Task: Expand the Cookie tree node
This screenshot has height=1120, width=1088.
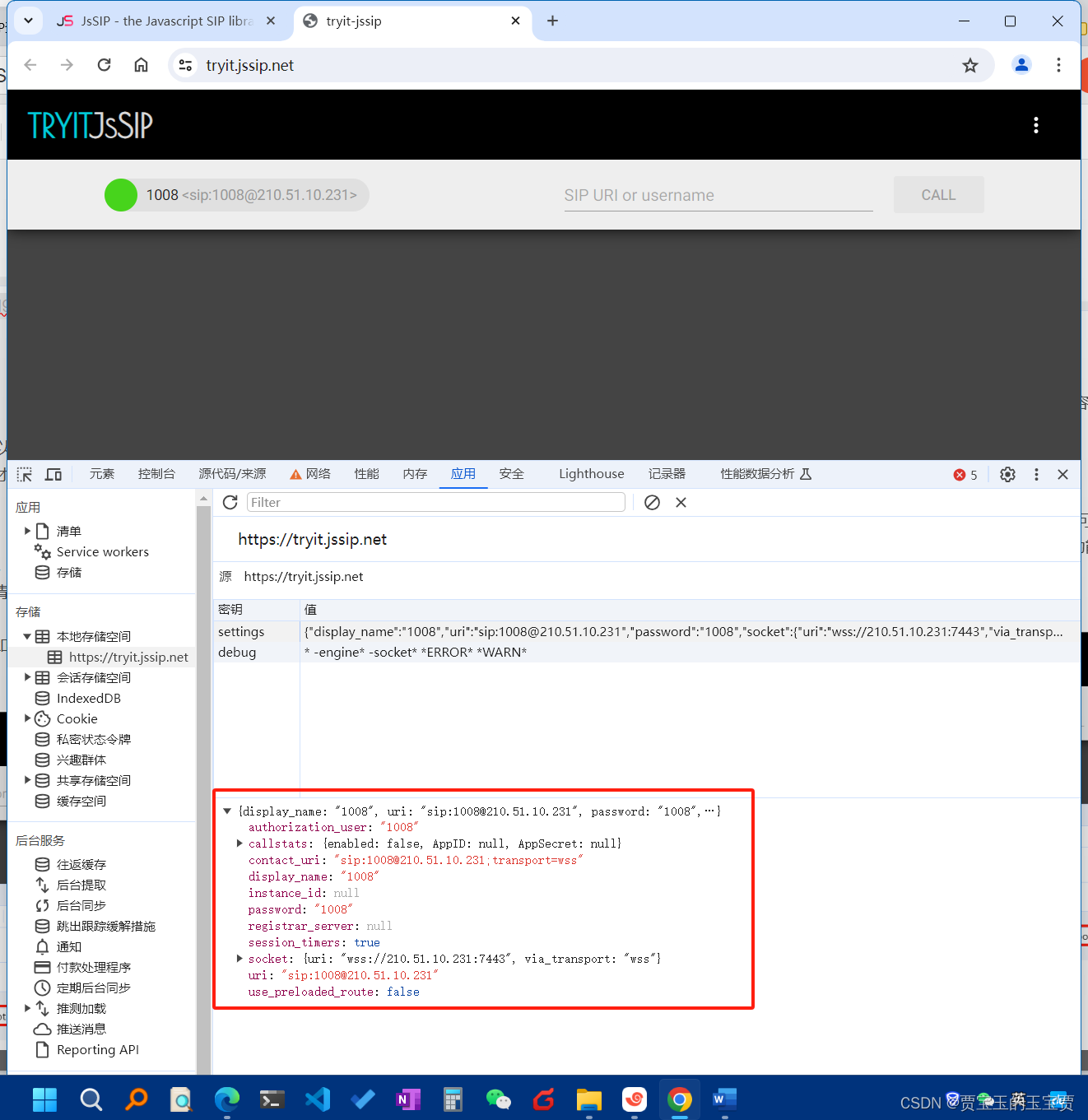Action: click(x=27, y=718)
